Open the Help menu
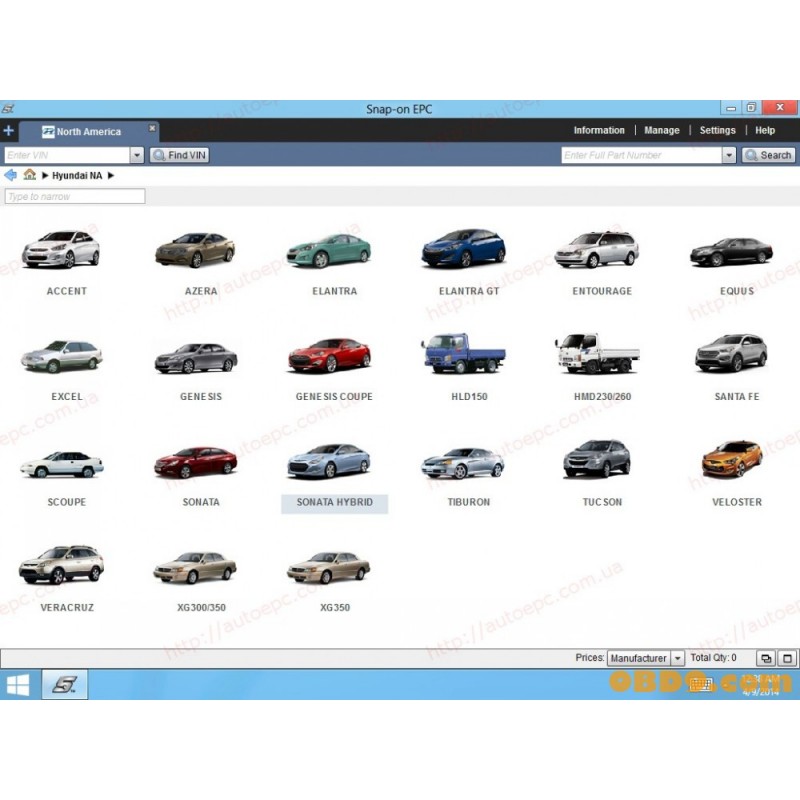The height and width of the screenshot is (800, 800). pos(765,131)
